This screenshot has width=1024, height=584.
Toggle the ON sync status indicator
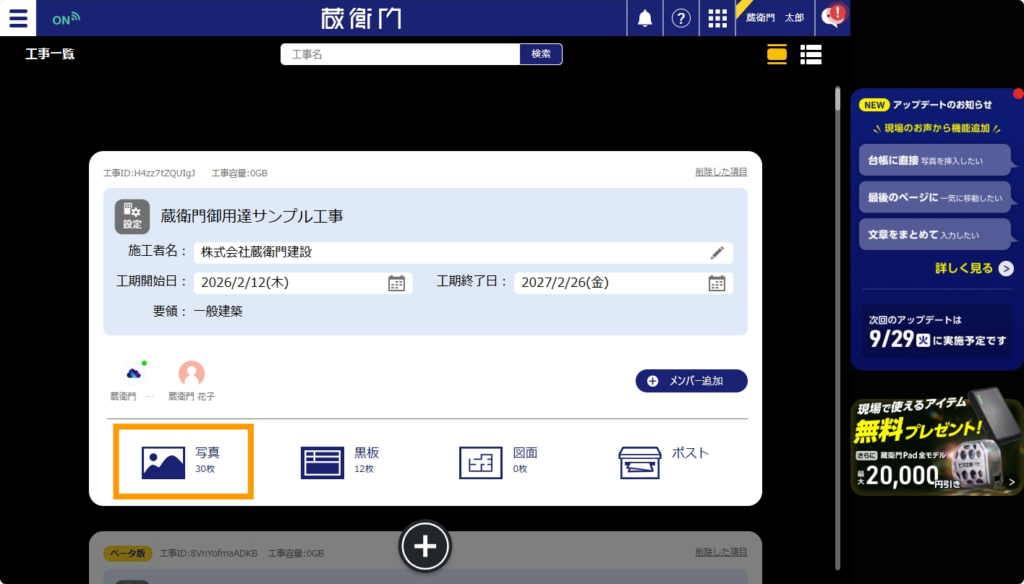[x=66, y=18]
